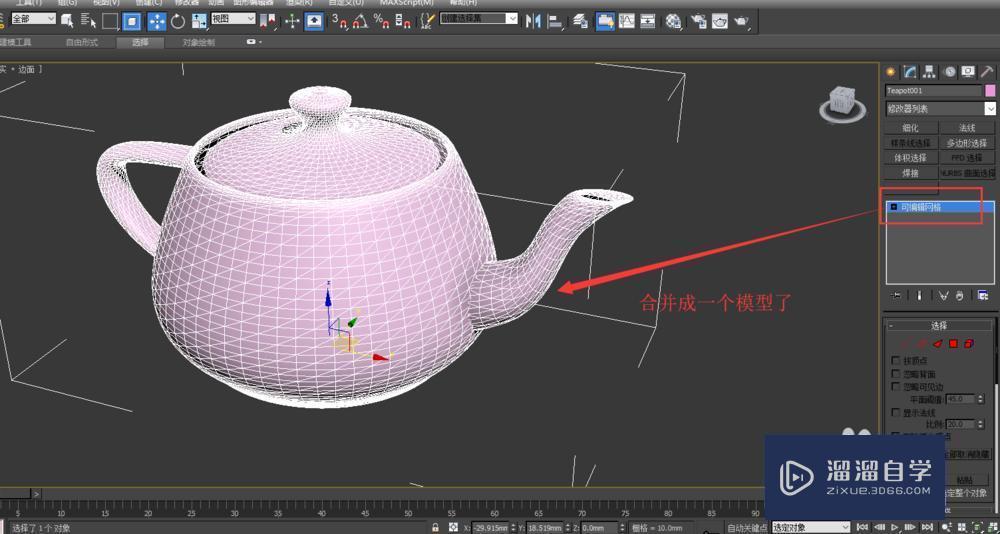The image size is (1000, 534).
Task: Open the Curve Editor
Action: pos(627,20)
